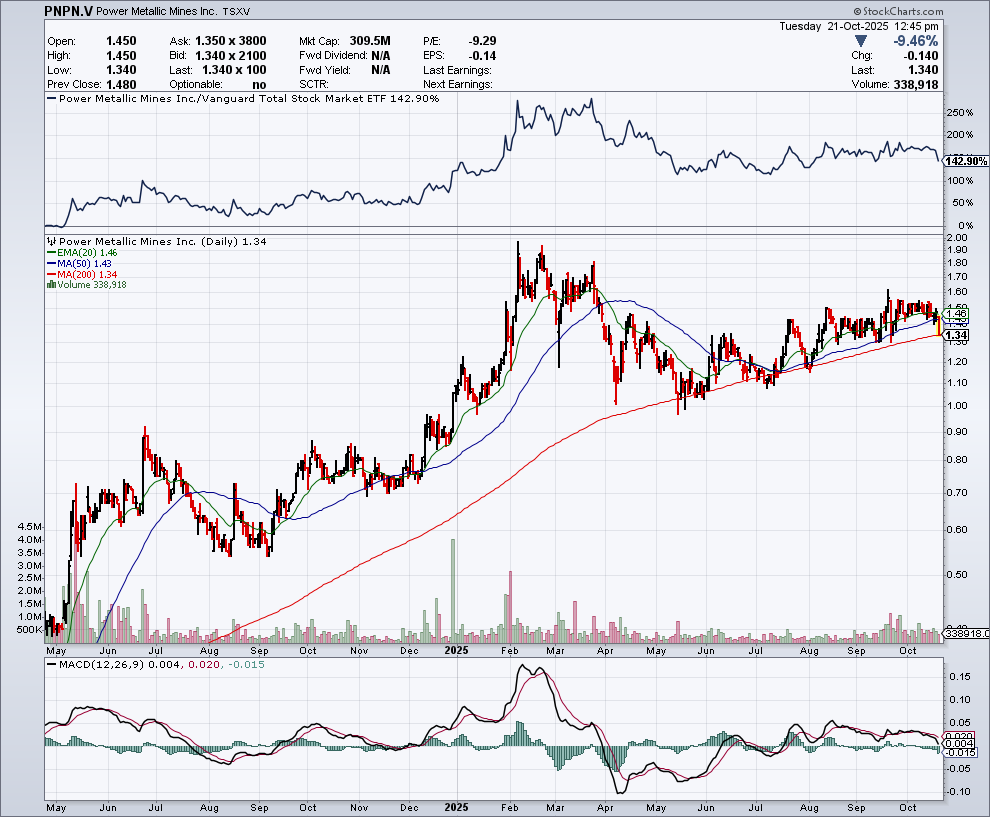Click the Feb label on bottom time axis
Image resolution: width=990 pixels, height=817 pixels.
point(510,805)
